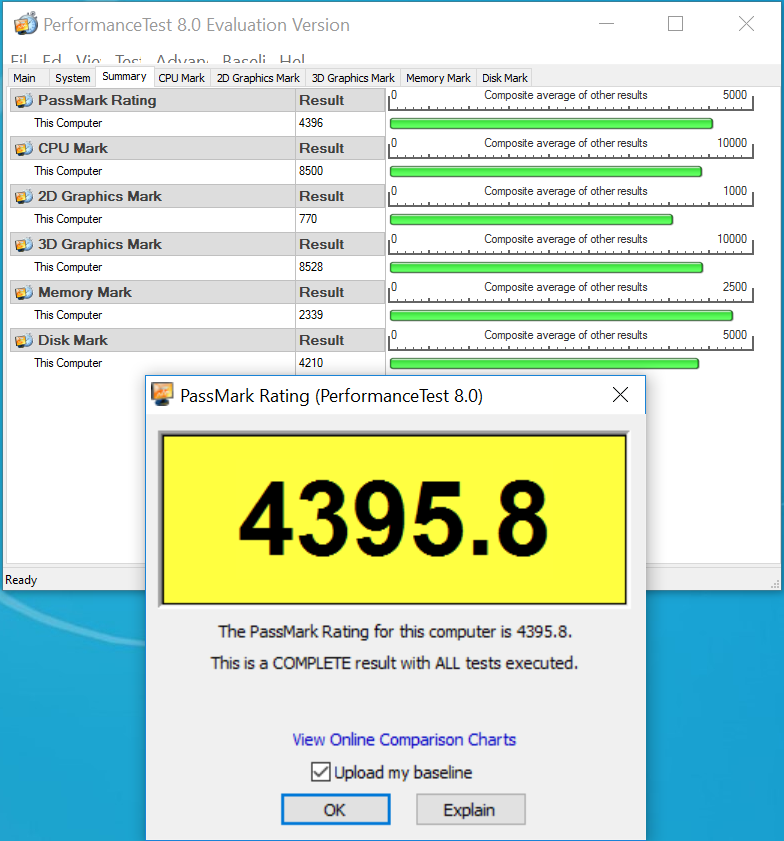The image size is (784, 841).
Task: Click the window resize grip in status bar
Action: point(775,584)
